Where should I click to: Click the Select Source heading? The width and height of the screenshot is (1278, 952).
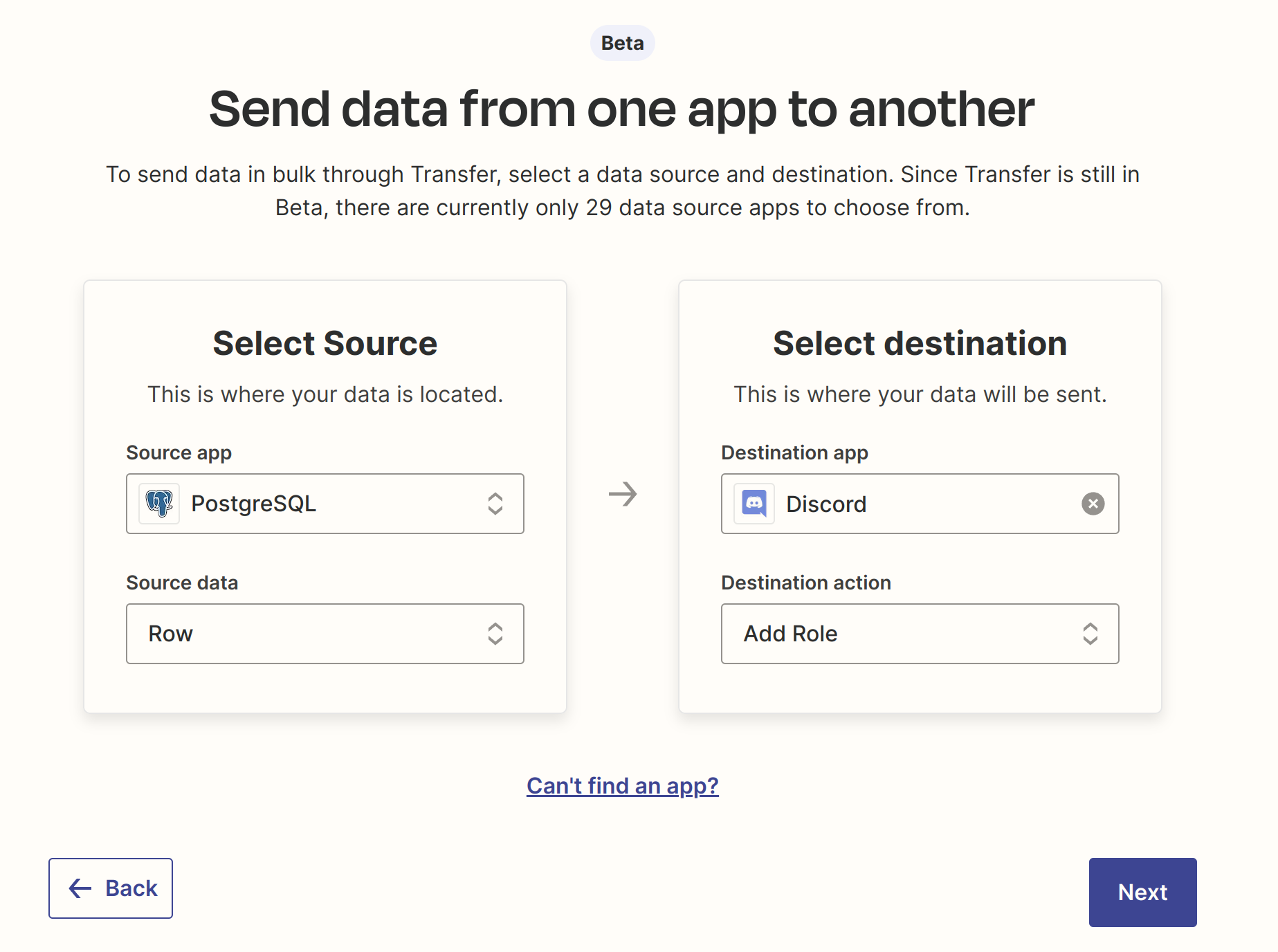coord(325,343)
